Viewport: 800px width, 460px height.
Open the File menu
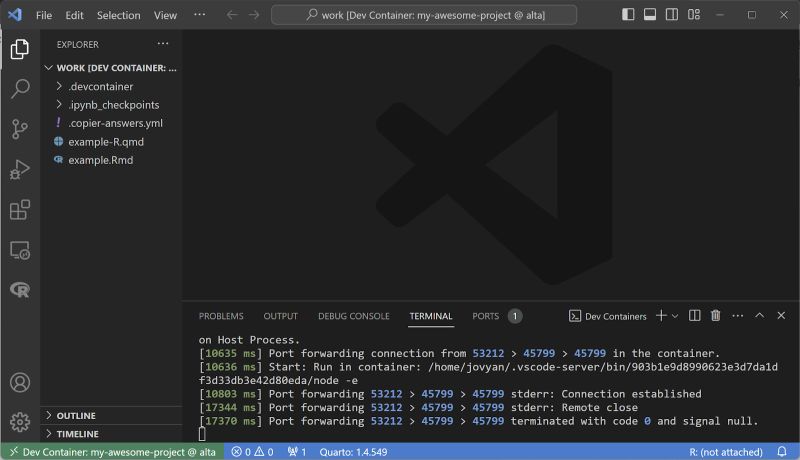(x=44, y=15)
